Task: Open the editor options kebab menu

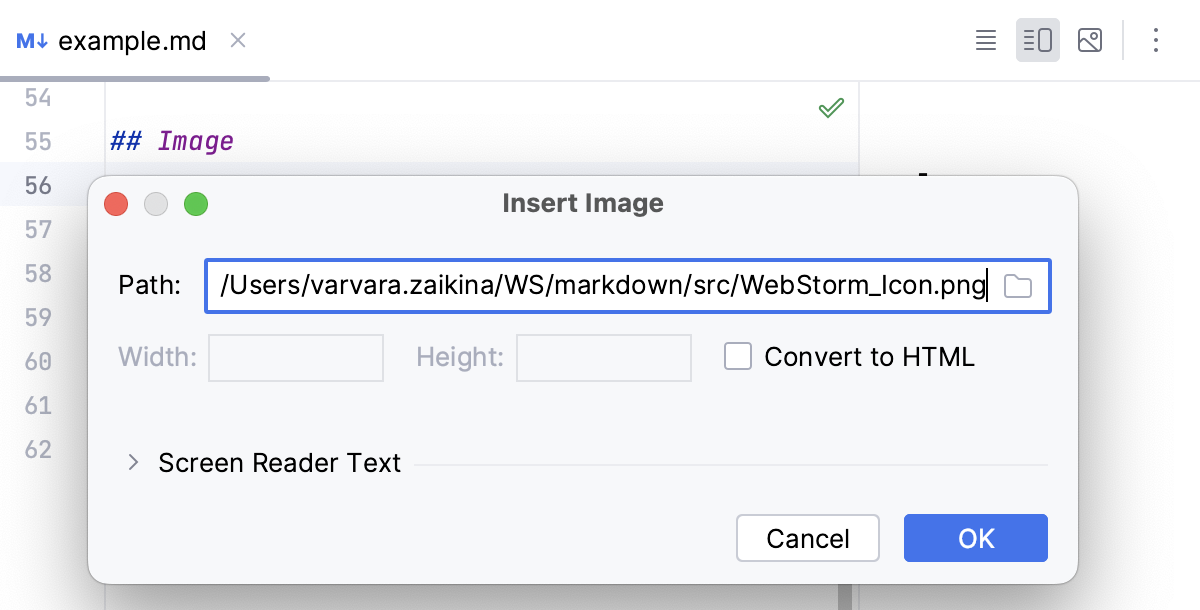Action: 1155,40
